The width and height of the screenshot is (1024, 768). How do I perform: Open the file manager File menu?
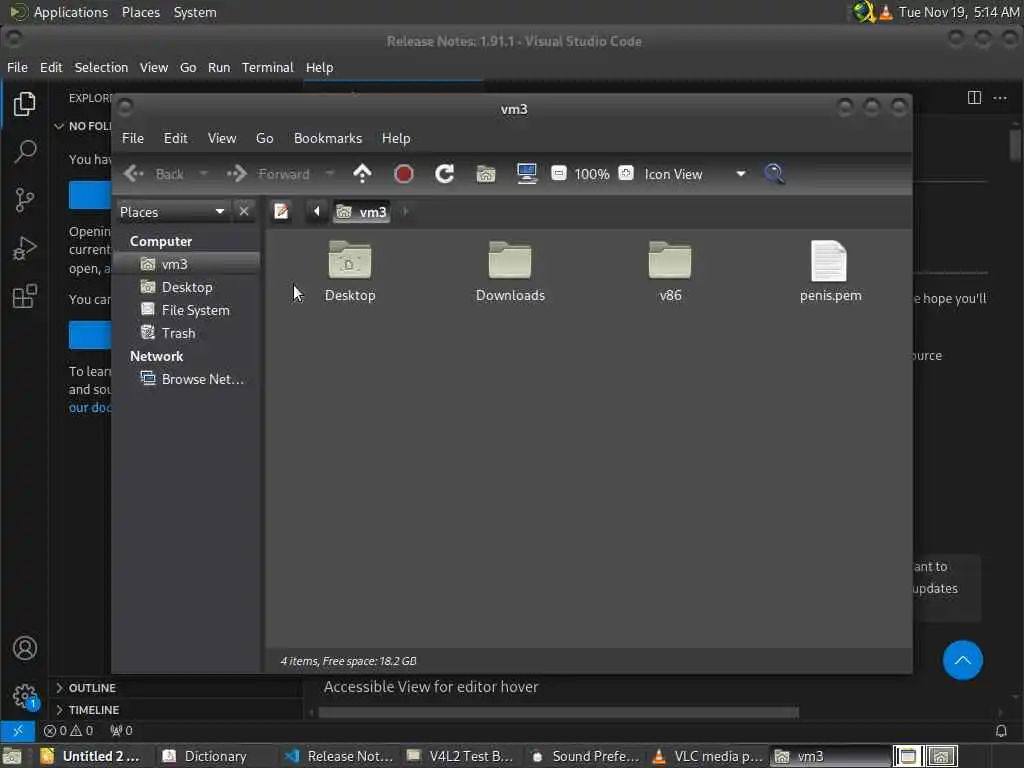pyautogui.click(x=133, y=138)
